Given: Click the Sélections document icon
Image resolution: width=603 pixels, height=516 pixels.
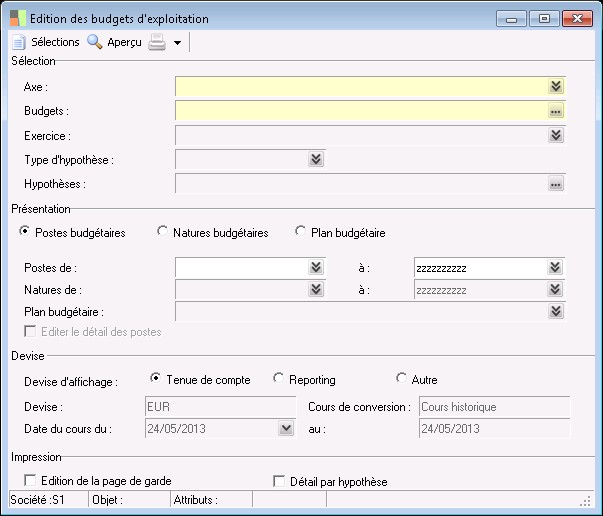Looking at the screenshot, I should [x=18, y=42].
